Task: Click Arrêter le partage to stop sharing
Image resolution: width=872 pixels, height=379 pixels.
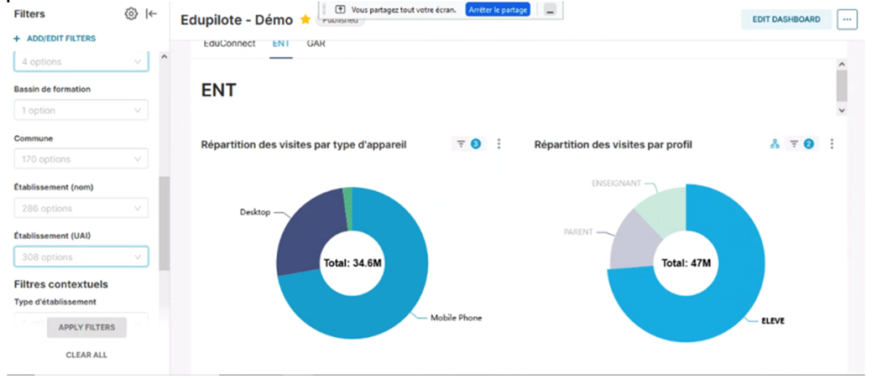Action: [498, 10]
